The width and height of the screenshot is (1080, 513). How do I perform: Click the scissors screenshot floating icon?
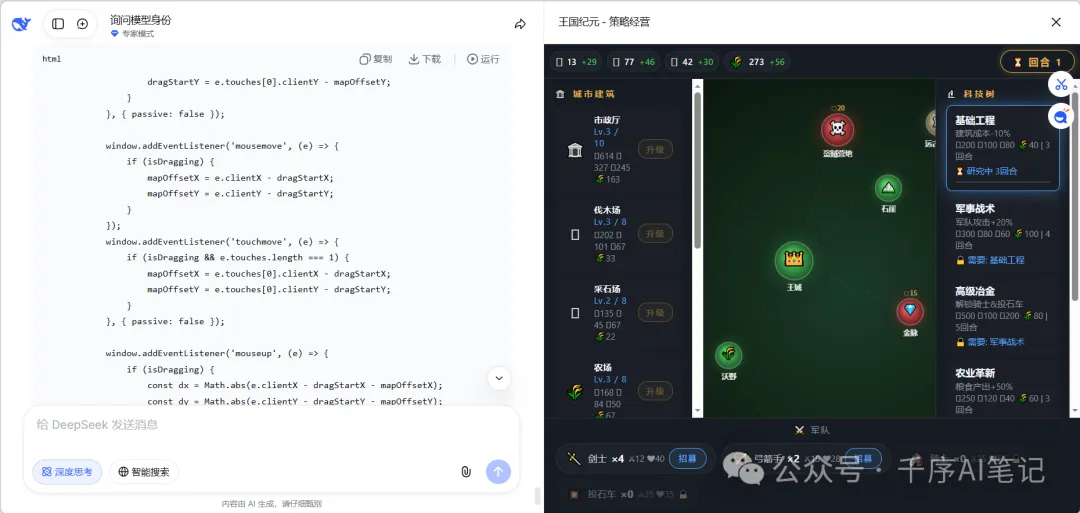[x=1061, y=85]
